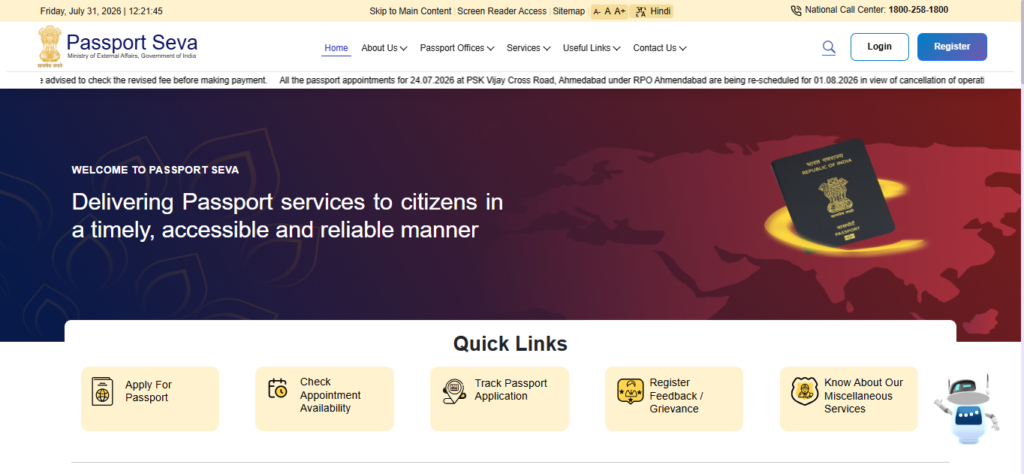Click the phone icon beside National Call Center
The image size is (1024, 474).
[795, 10]
